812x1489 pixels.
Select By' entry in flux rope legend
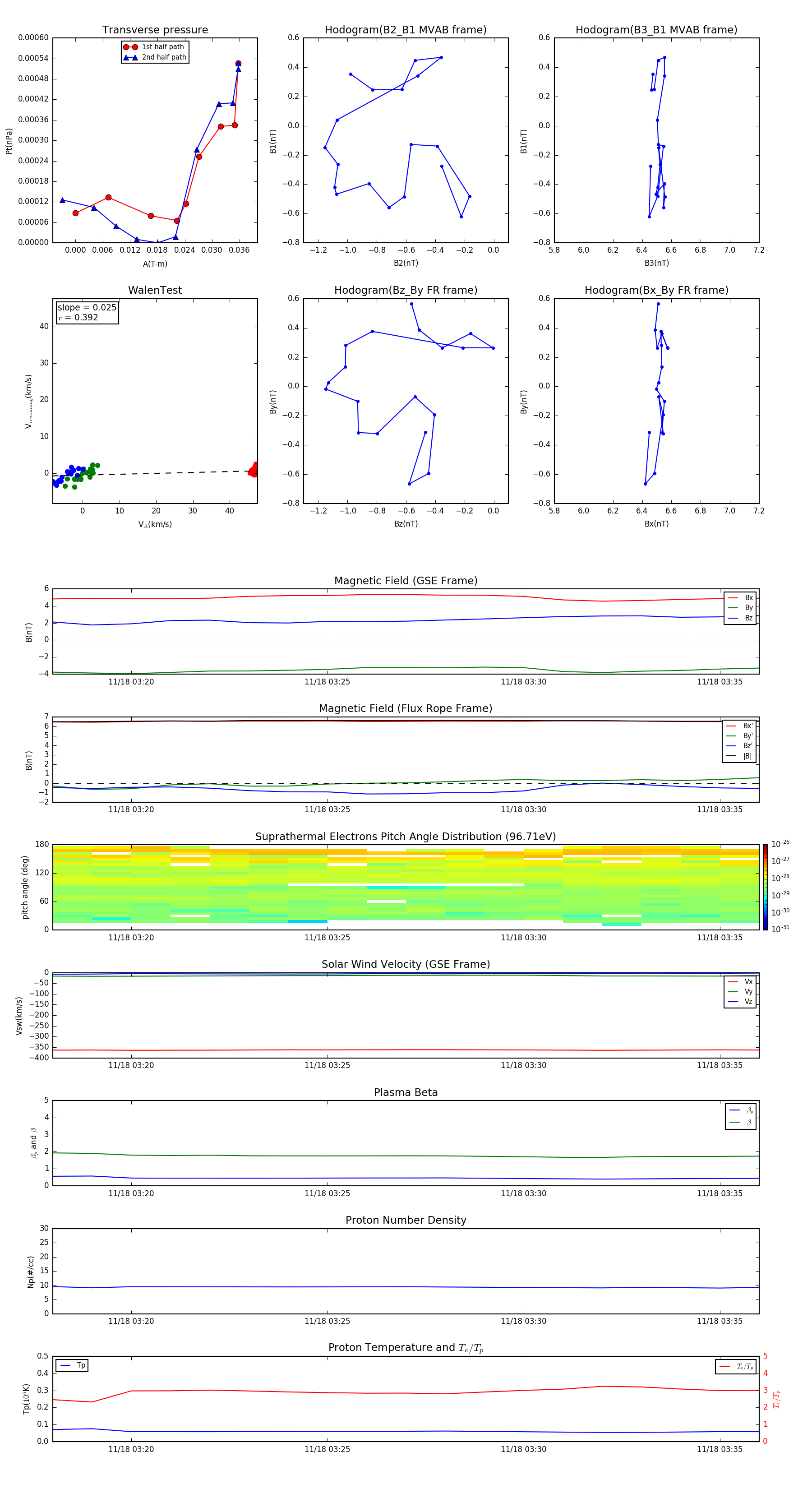click(x=740, y=736)
